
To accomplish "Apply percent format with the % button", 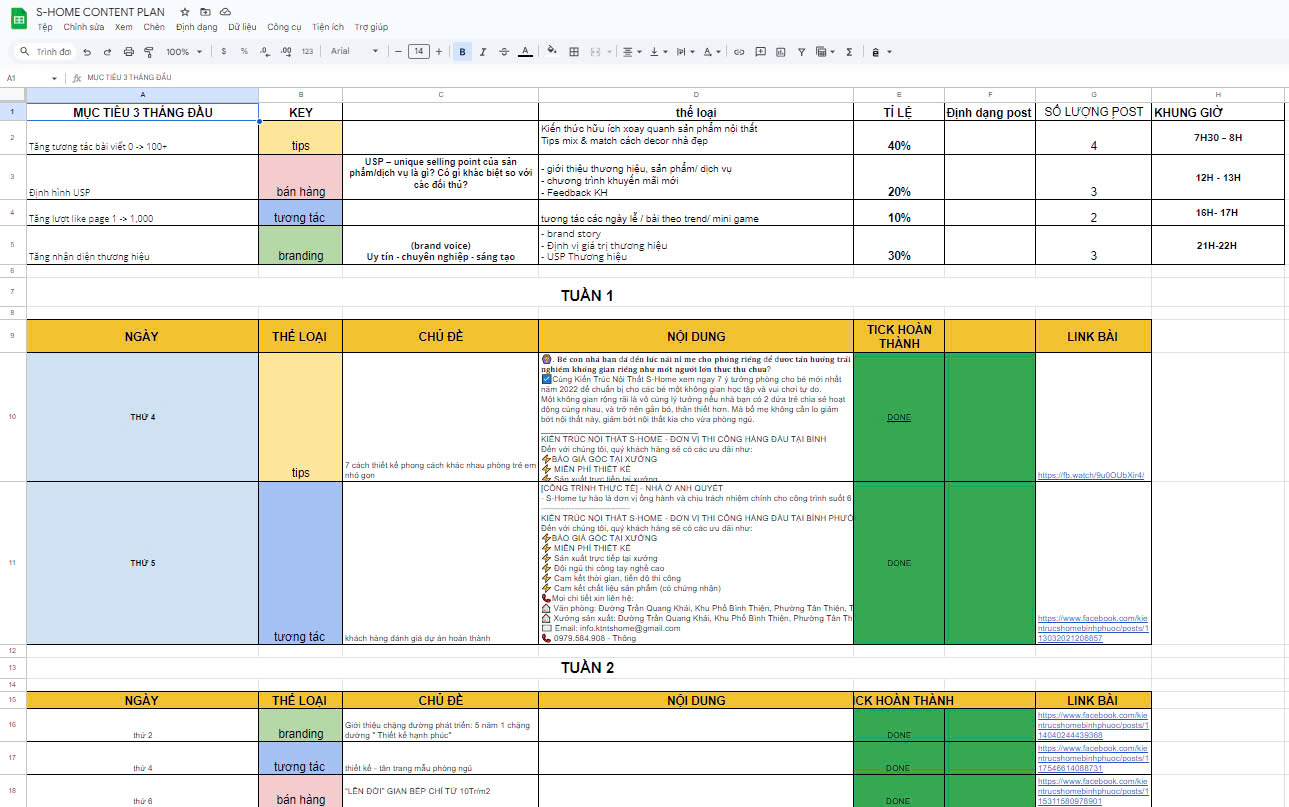I will tap(244, 51).
